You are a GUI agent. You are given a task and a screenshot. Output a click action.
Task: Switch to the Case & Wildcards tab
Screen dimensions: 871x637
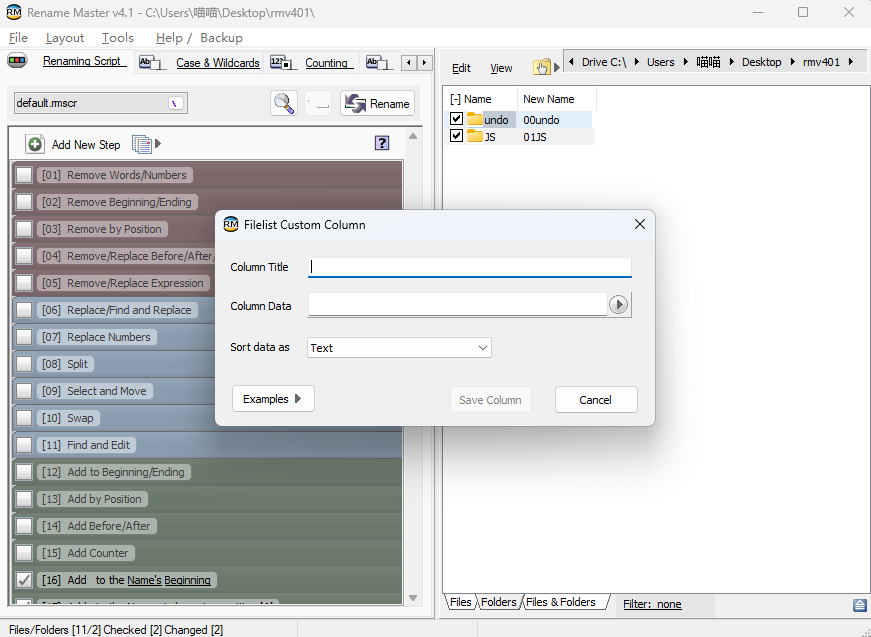coord(217,63)
